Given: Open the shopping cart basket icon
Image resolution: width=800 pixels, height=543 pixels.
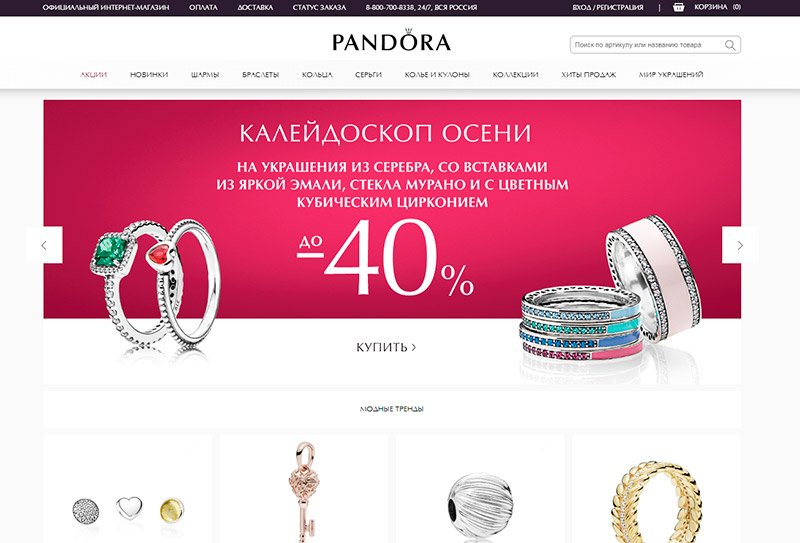Looking at the screenshot, I should click(678, 7).
